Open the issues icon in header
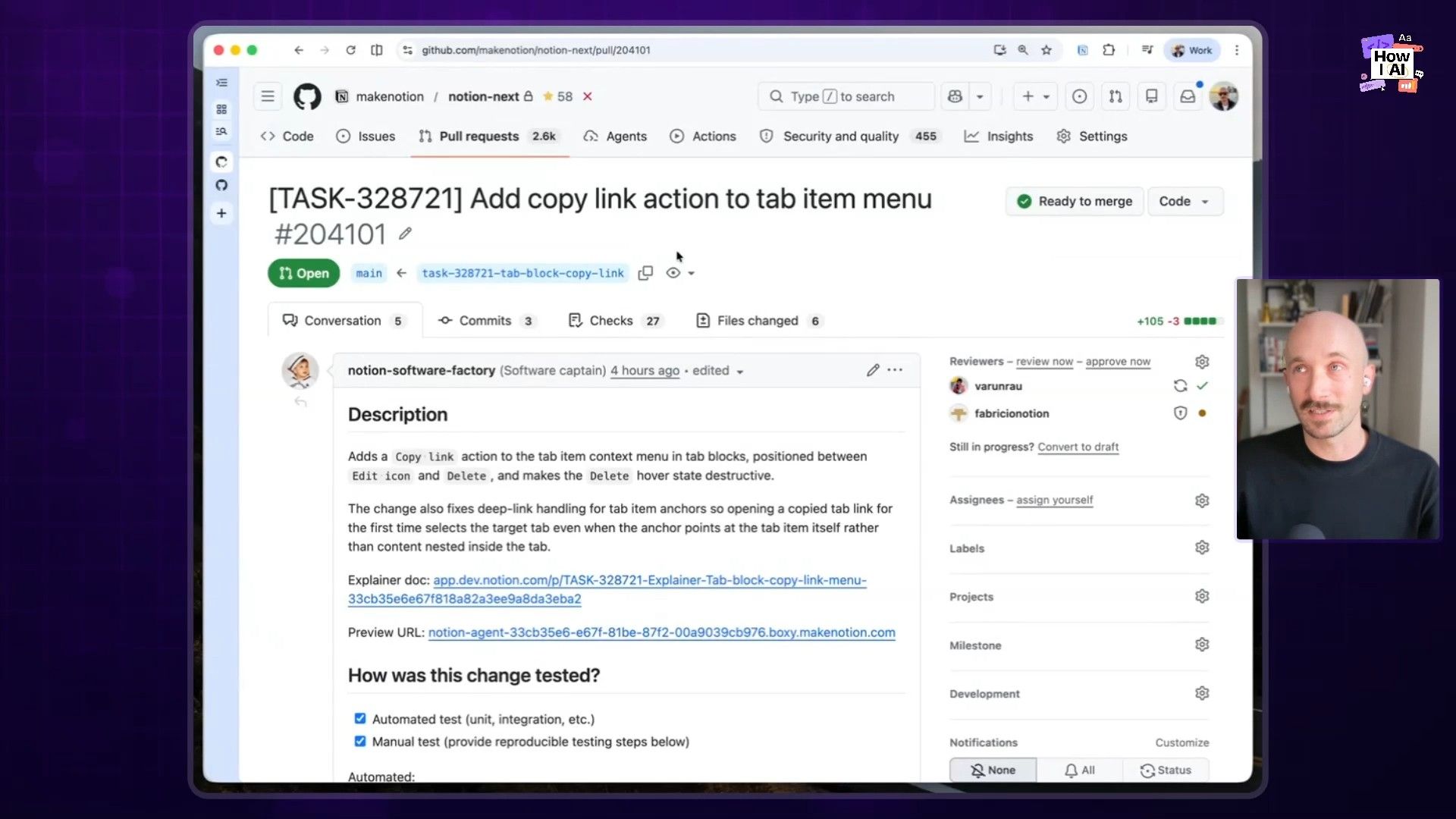The height and width of the screenshot is (819, 1456). coord(1079,96)
